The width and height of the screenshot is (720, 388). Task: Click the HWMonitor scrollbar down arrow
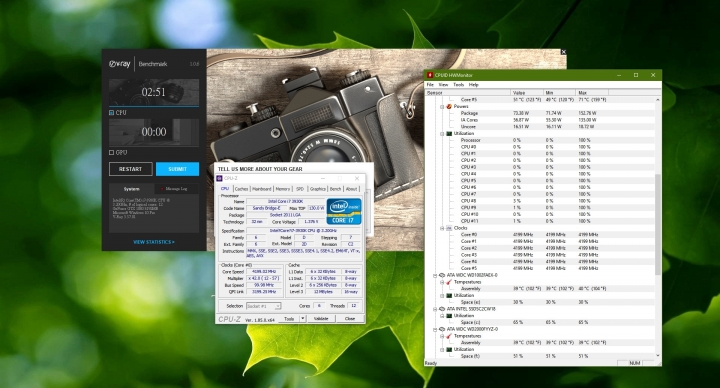pos(658,356)
